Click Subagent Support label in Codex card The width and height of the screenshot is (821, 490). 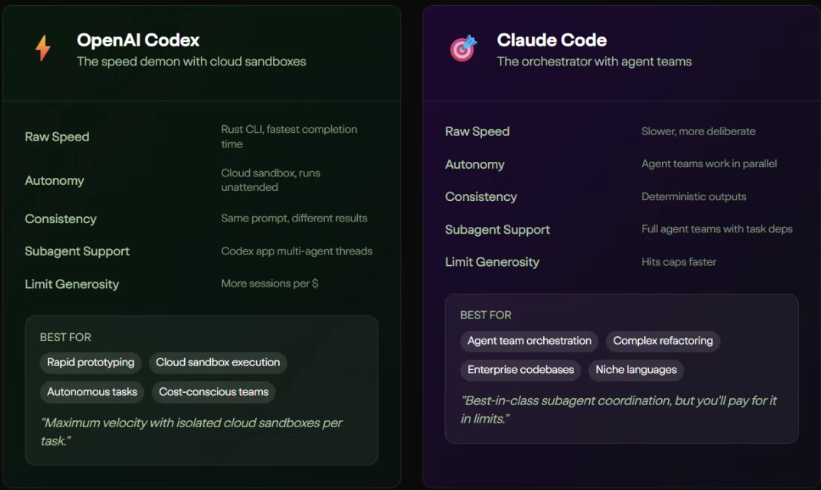pyautogui.click(x=77, y=251)
